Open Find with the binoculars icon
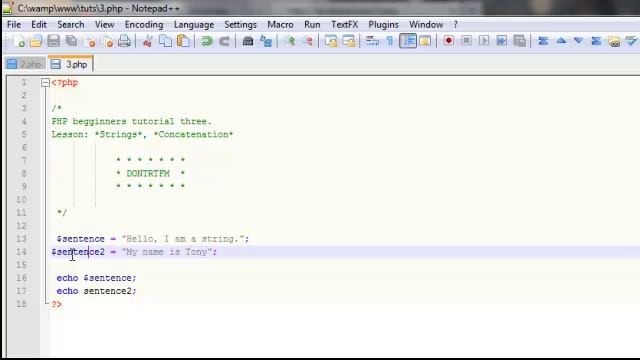Image resolution: width=640 pixels, height=360 pixels. [x=248, y=41]
